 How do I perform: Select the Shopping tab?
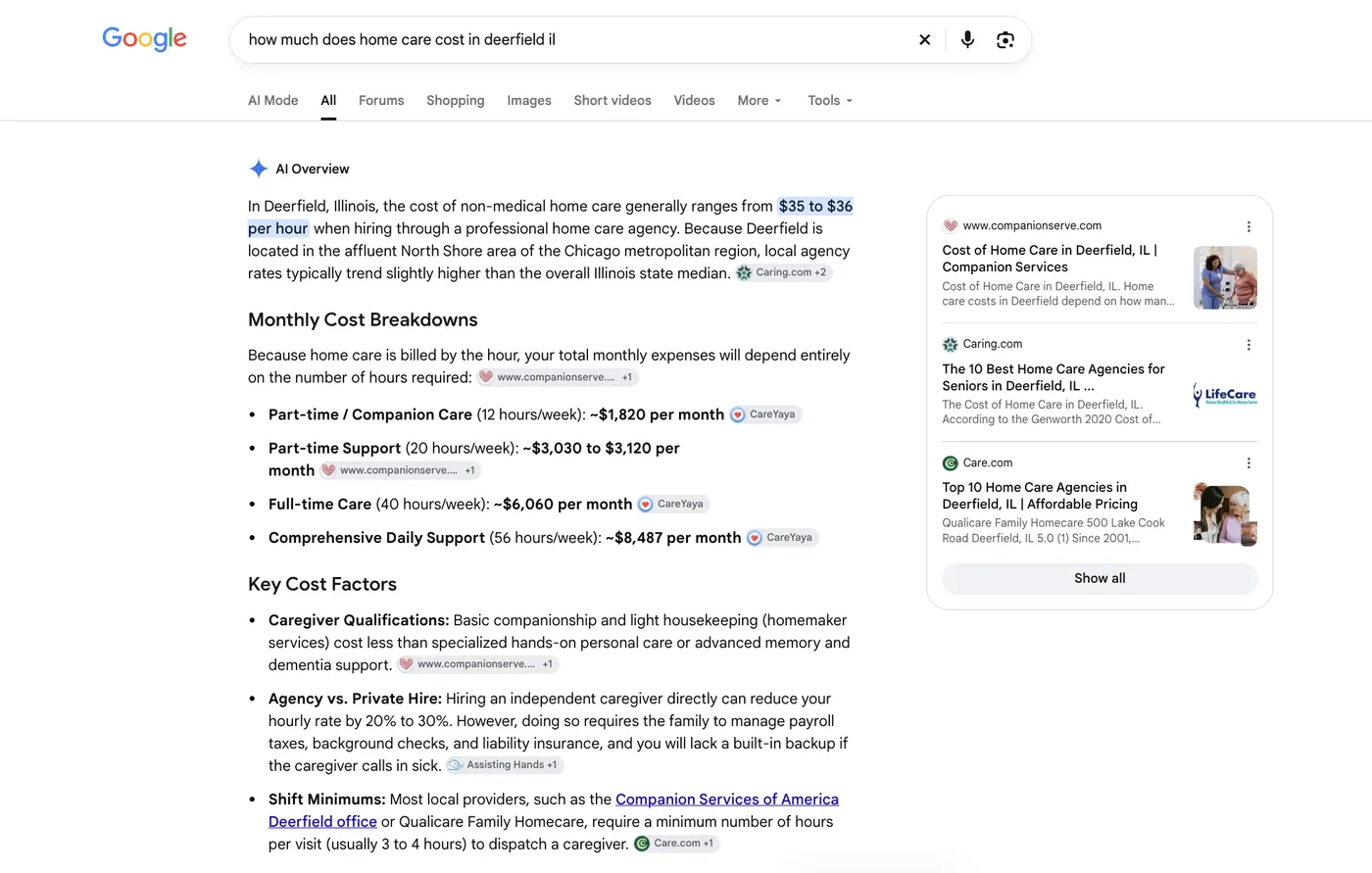point(456,100)
